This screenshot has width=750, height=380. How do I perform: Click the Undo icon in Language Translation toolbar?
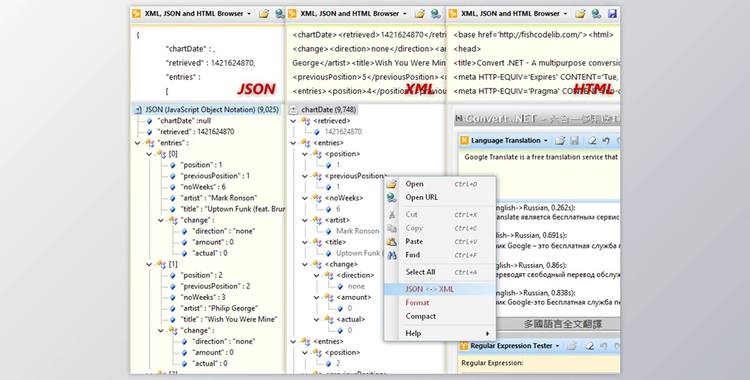pos(606,141)
